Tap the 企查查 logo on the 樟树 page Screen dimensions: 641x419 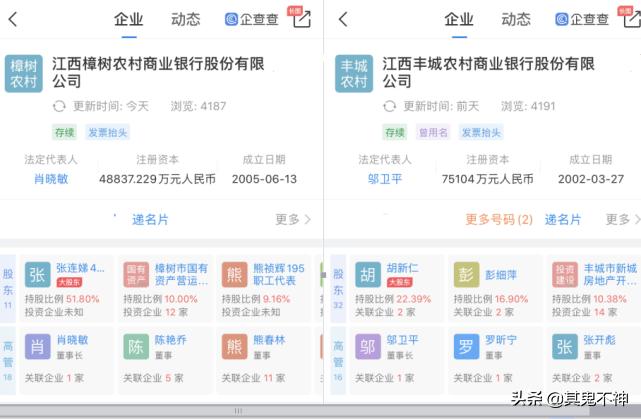pos(251,19)
